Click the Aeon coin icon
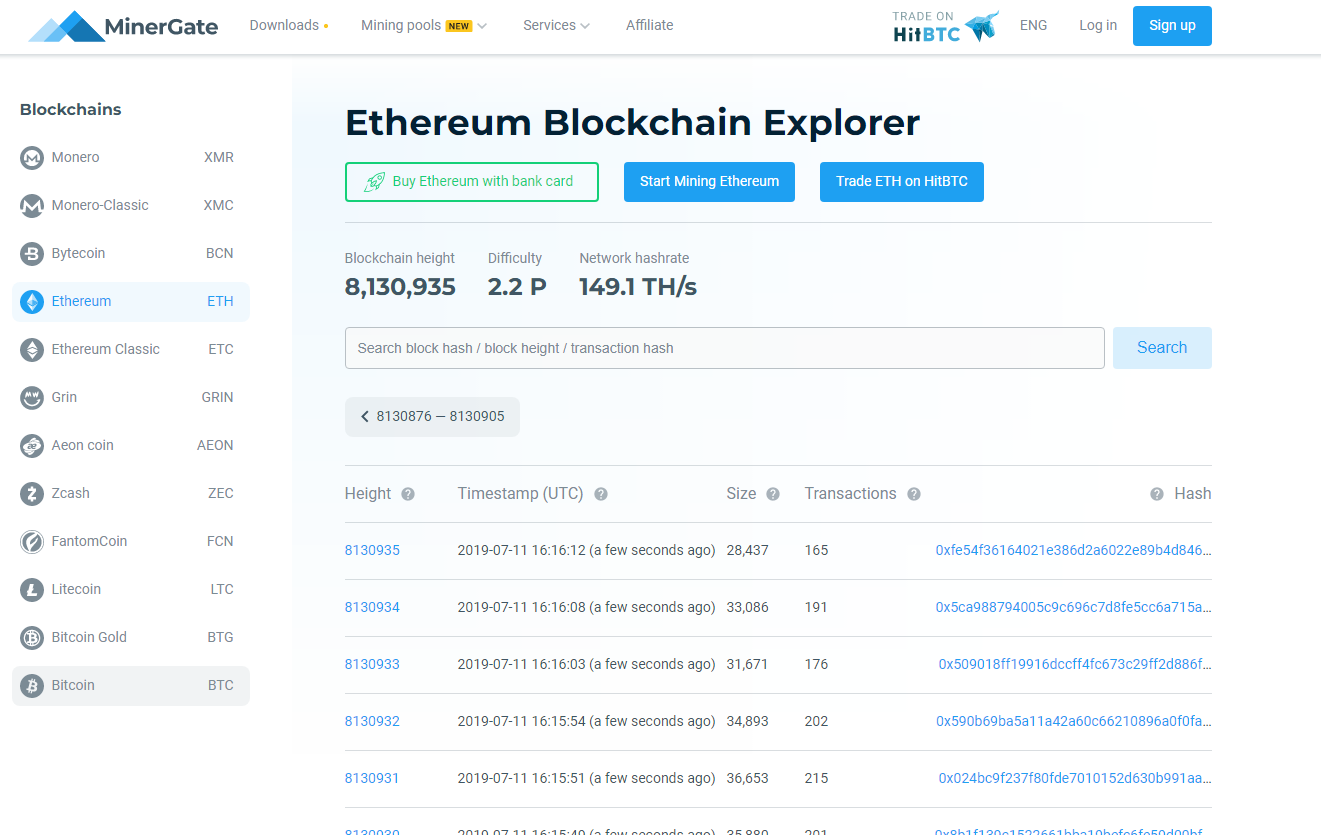The height and width of the screenshot is (835, 1321). pyautogui.click(x=32, y=446)
